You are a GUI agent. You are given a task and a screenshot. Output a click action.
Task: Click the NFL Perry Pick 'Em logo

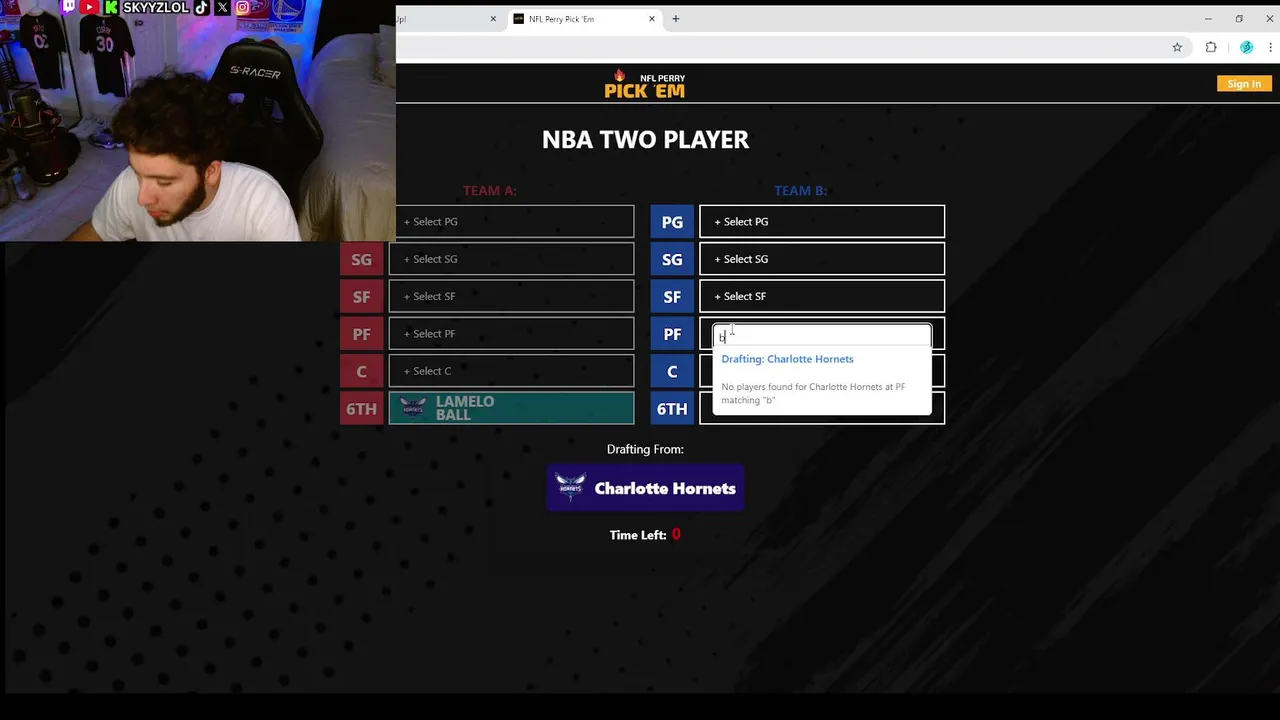click(x=645, y=84)
